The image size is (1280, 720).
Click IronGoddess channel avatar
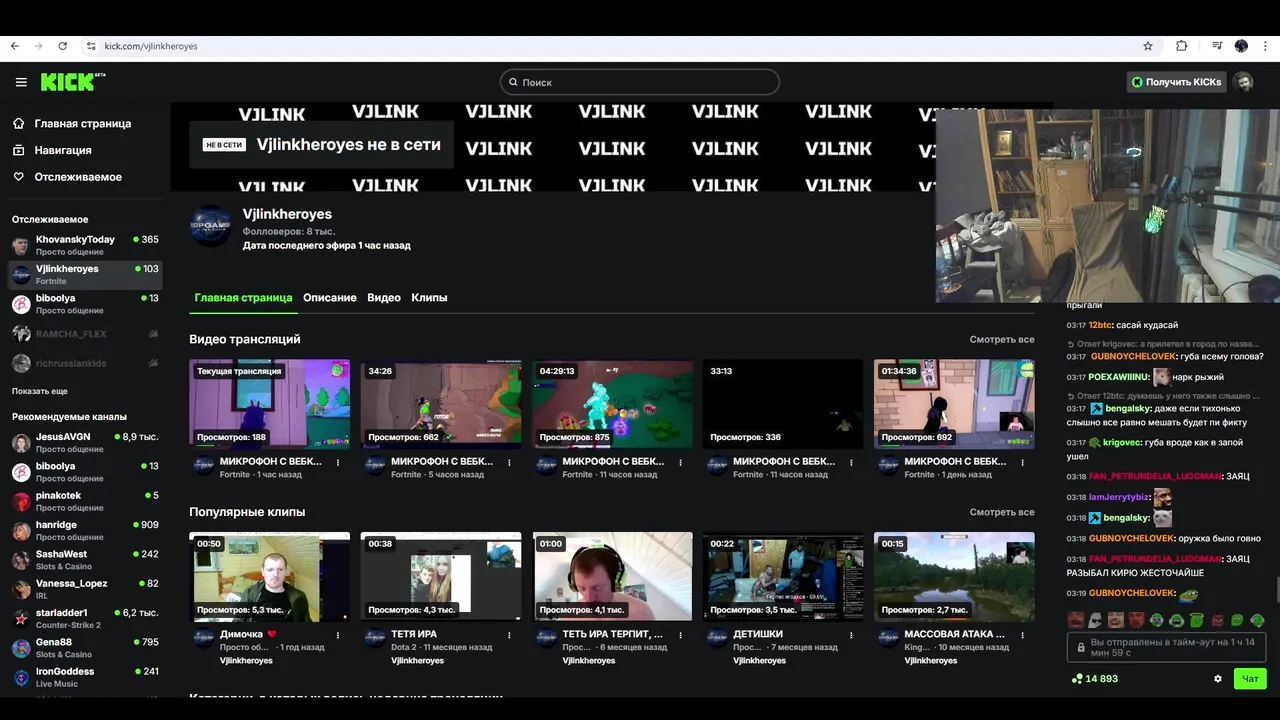coord(21,677)
